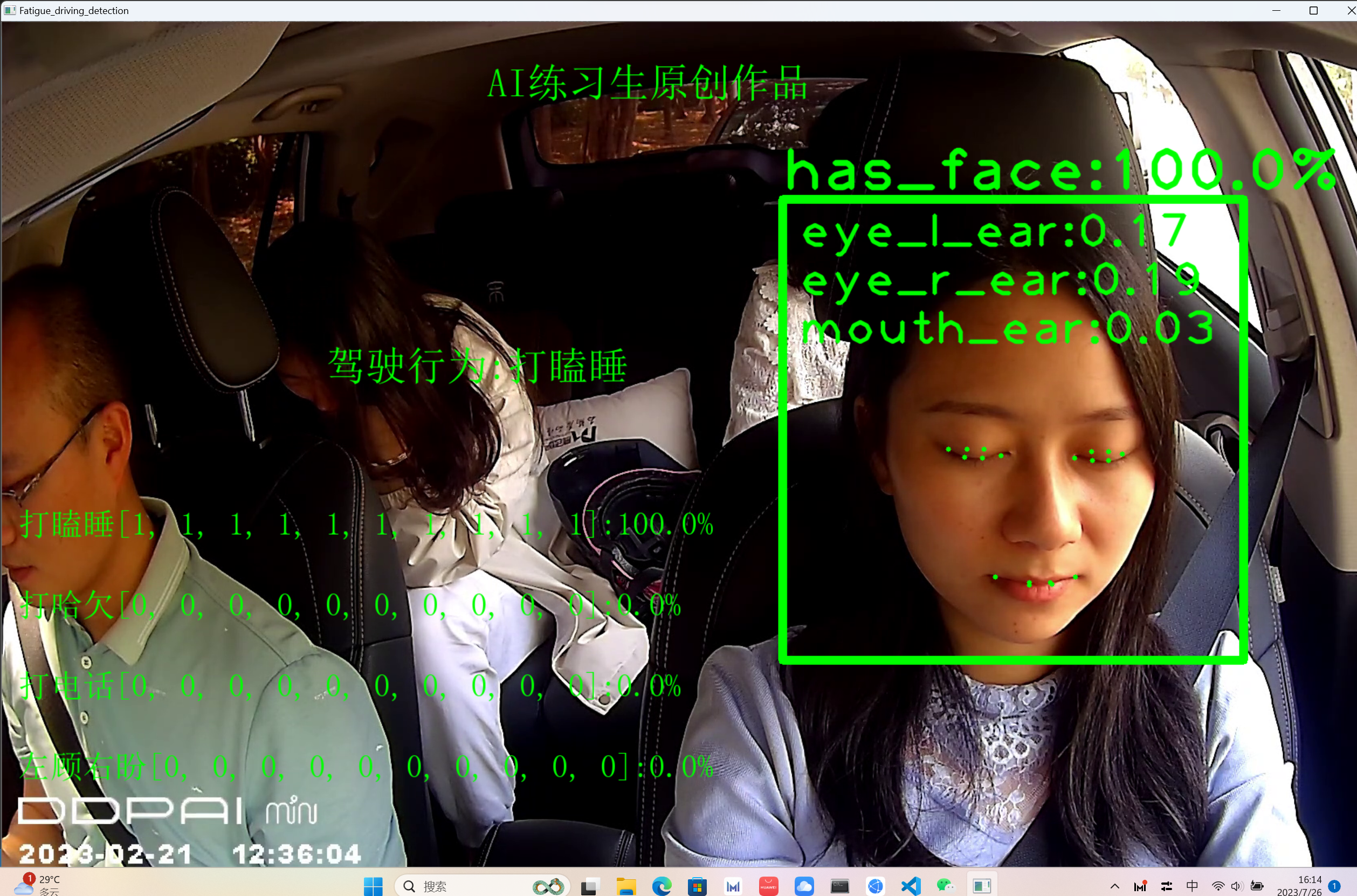The height and width of the screenshot is (896, 1357).
Task: Open the clock and calendar flyout
Action: pos(1303,886)
